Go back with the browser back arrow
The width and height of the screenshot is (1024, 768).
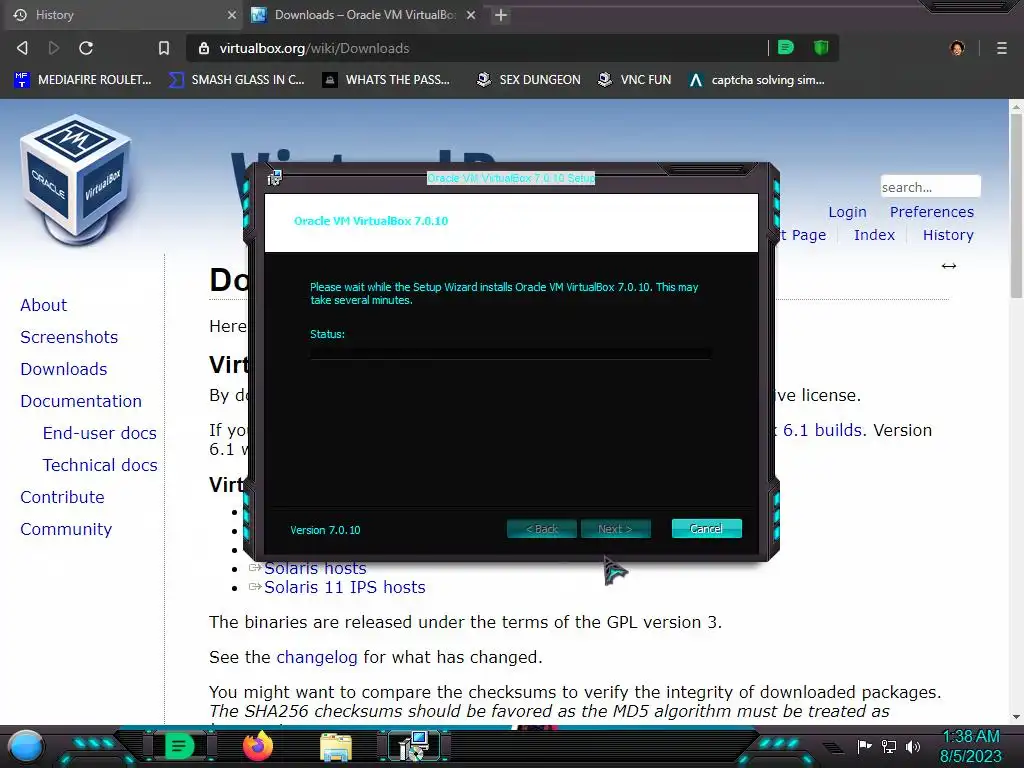pos(22,48)
